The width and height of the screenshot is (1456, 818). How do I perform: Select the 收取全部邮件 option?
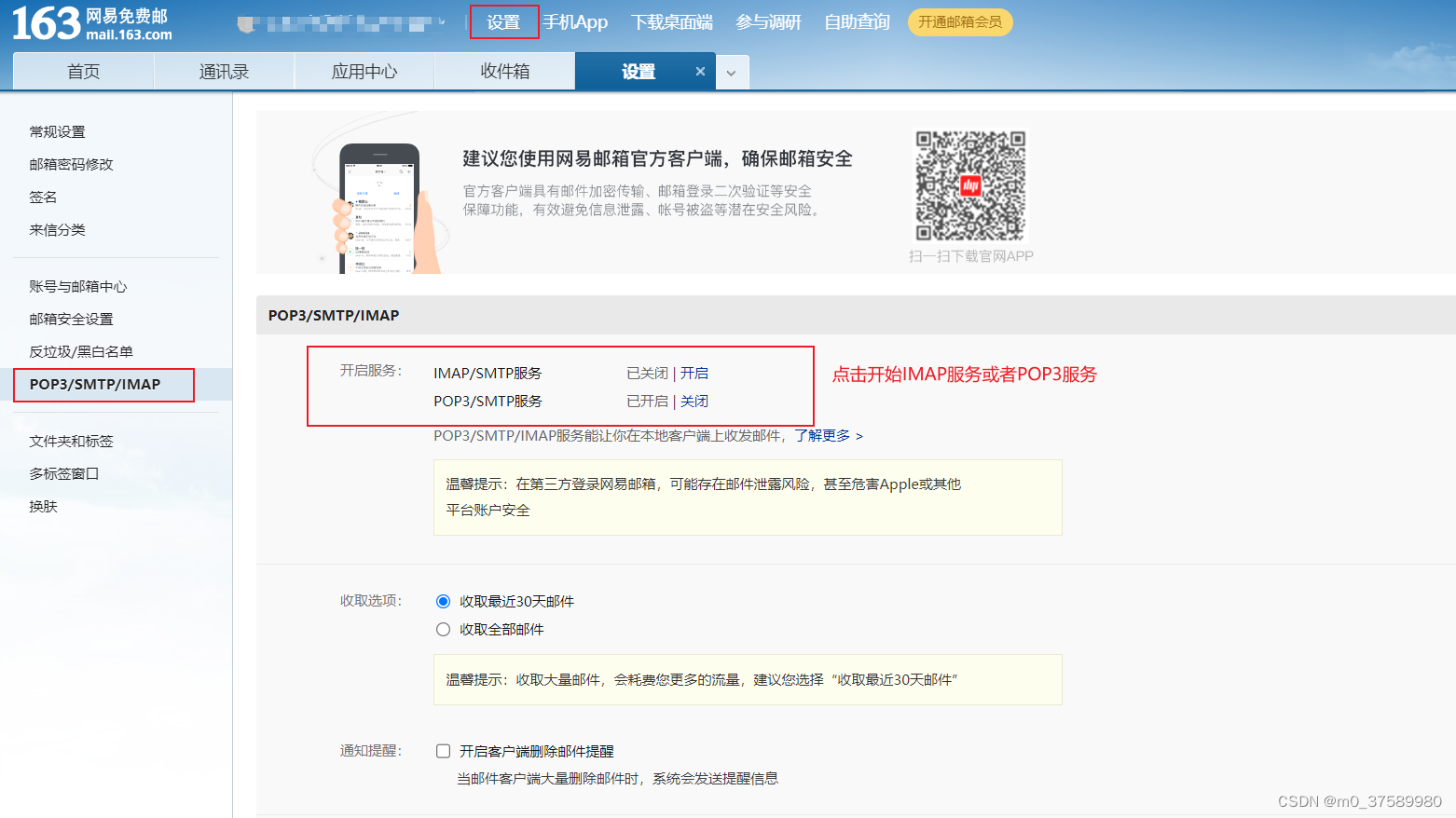443,629
